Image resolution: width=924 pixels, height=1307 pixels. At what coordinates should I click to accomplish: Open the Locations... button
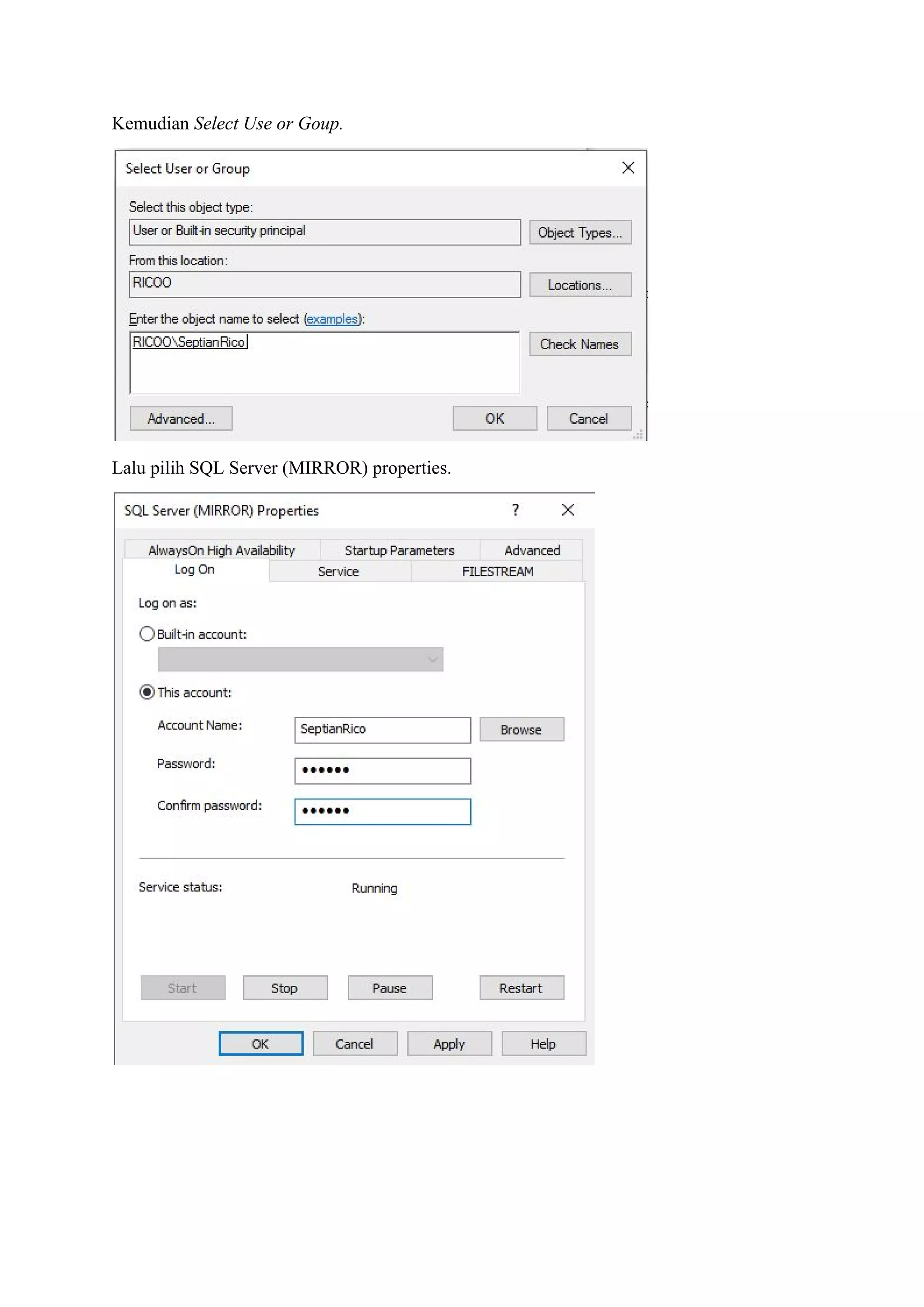pos(580,285)
